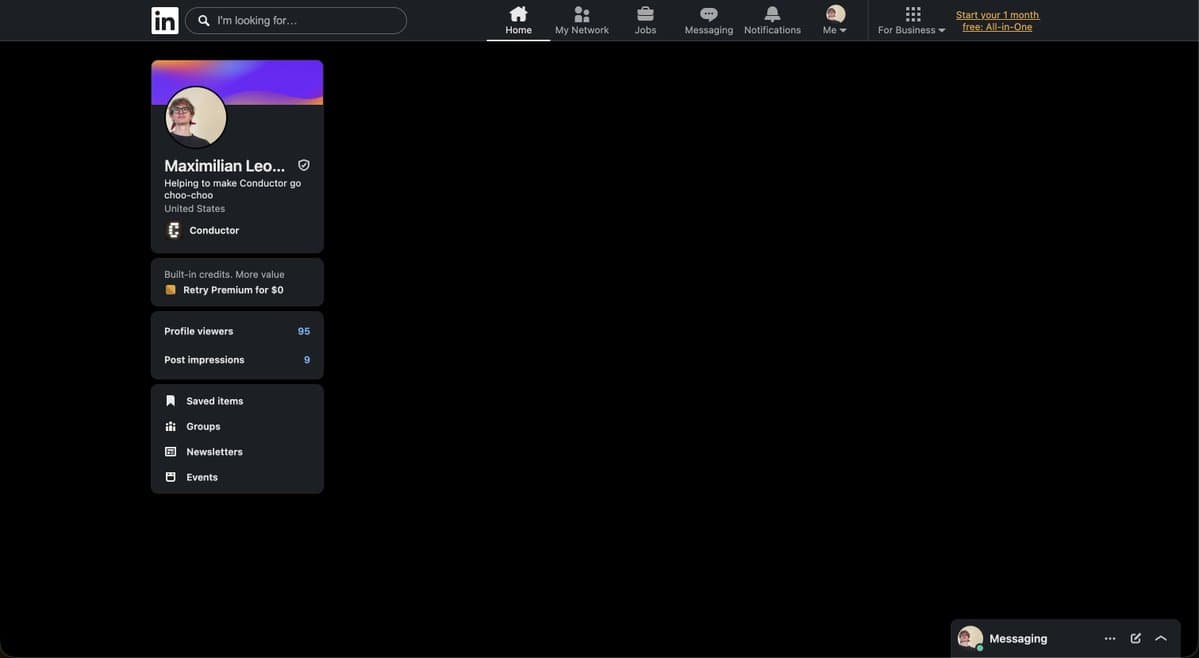This screenshot has width=1199, height=658.
Task: Click the Groups people icon
Action: tap(171, 426)
